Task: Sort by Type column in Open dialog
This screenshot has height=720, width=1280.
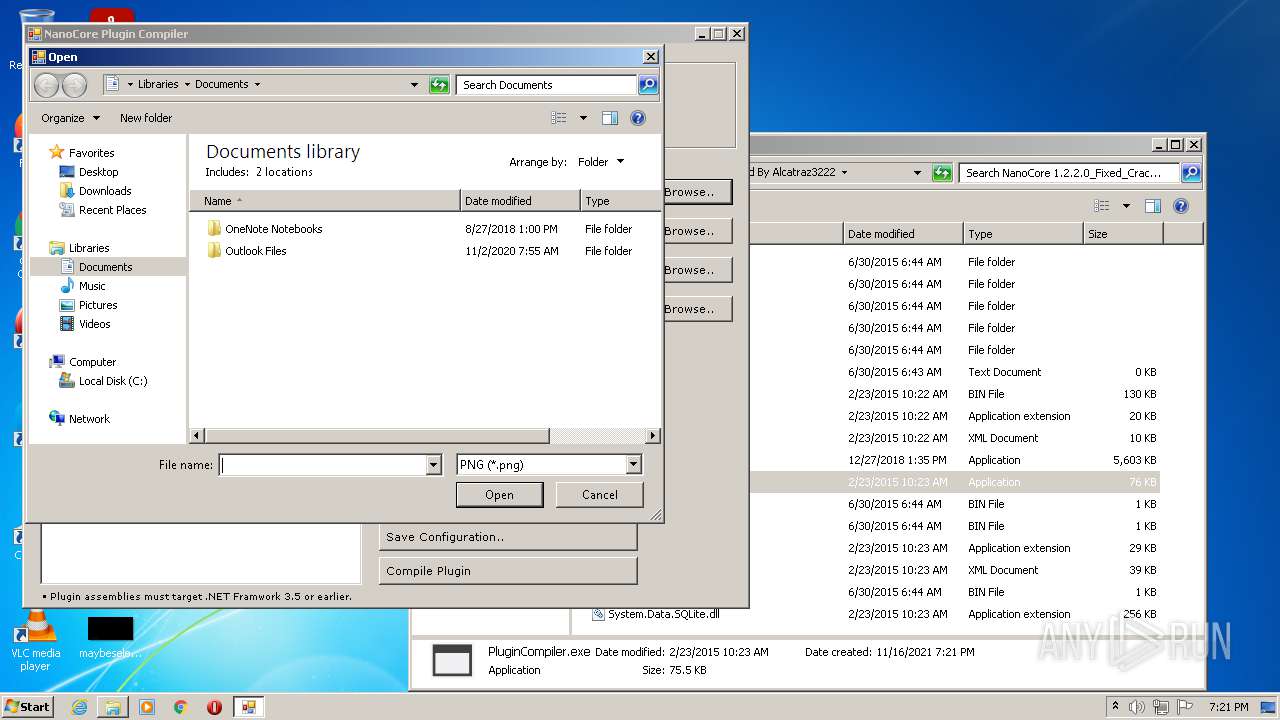Action: 620,201
